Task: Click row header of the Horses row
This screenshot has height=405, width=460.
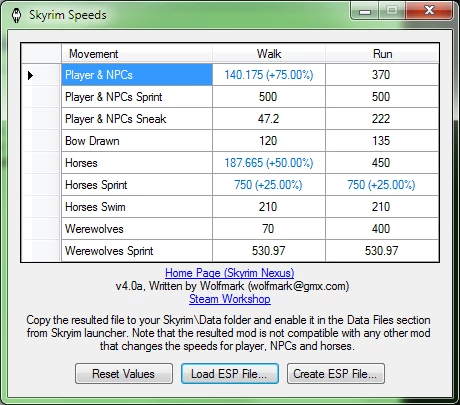Action: [42, 163]
